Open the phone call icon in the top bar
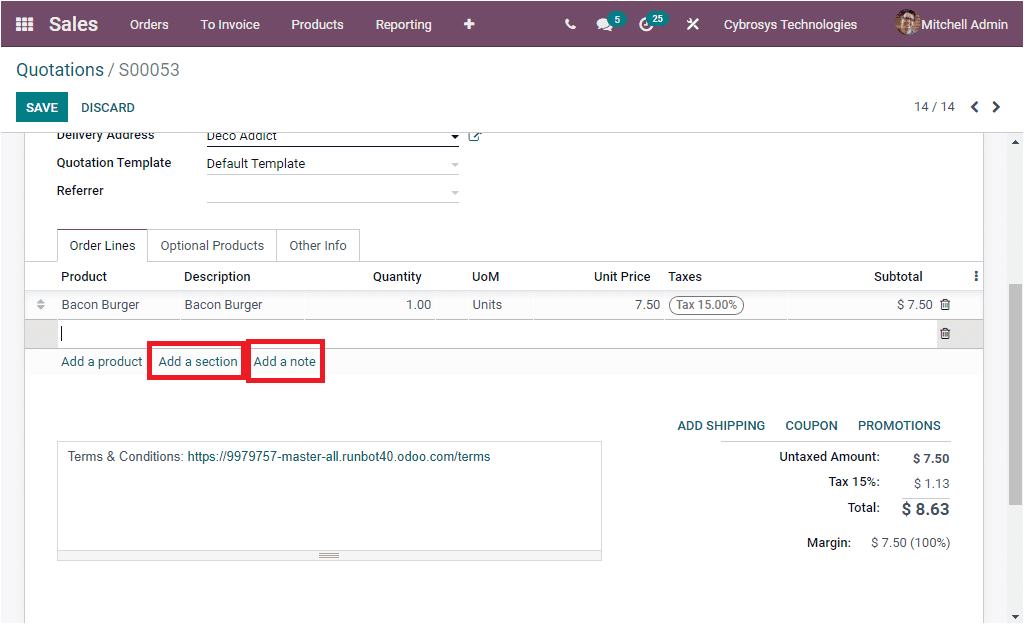Screen dimensions: 1024x624 [x=569, y=24]
